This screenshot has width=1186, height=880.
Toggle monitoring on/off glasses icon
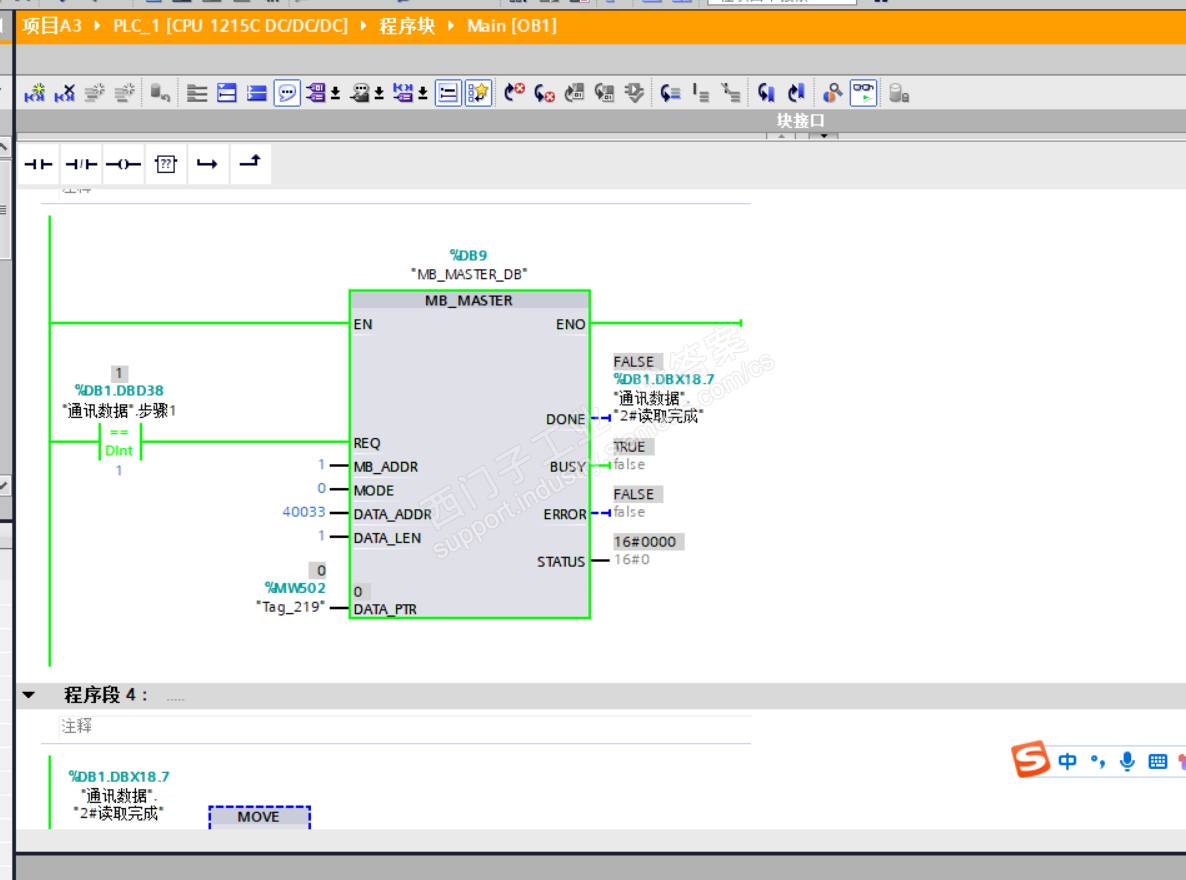click(x=863, y=93)
